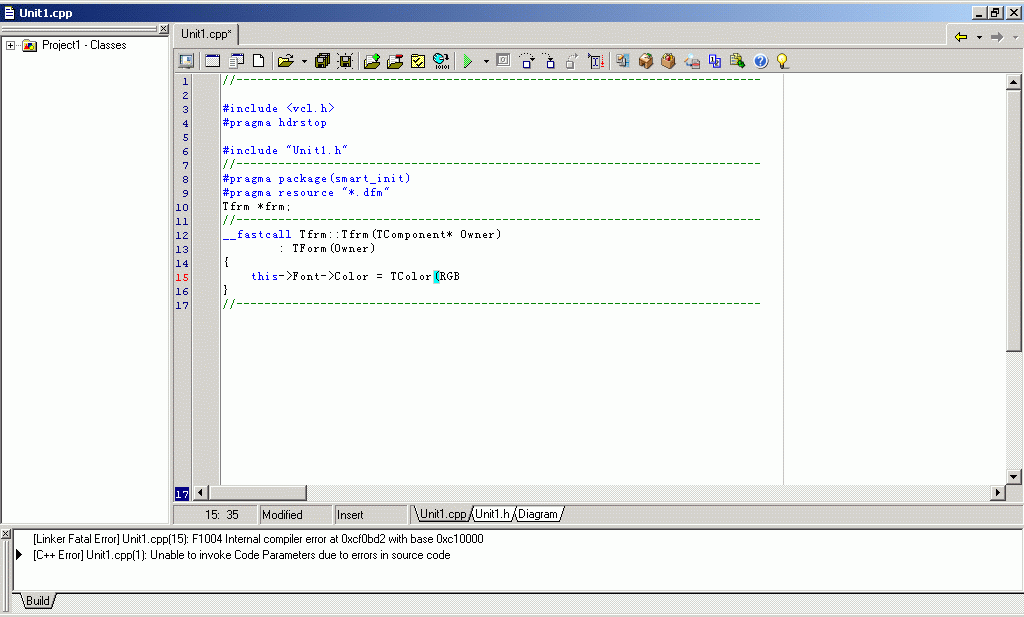Click the gray forward navigation arrow
1024x617 pixels.
(x=997, y=37)
